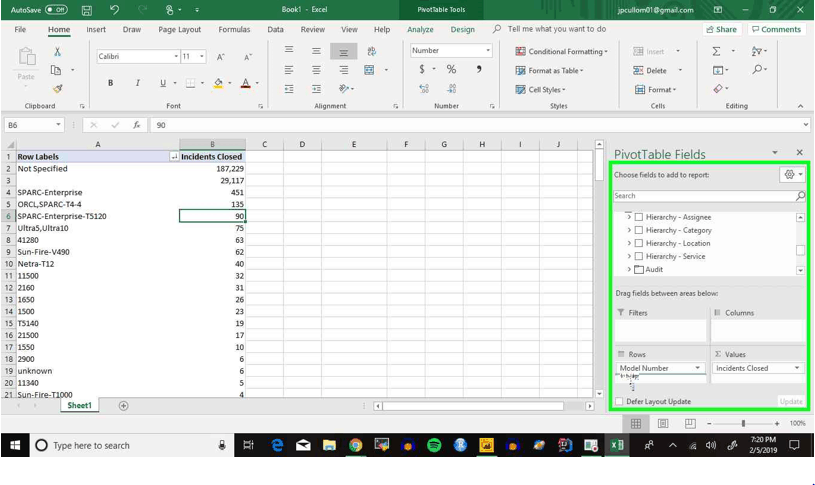The width and height of the screenshot is (815, 485).
Task: Check the Hierarchy - Location field
Action: (x=639, y=243)
